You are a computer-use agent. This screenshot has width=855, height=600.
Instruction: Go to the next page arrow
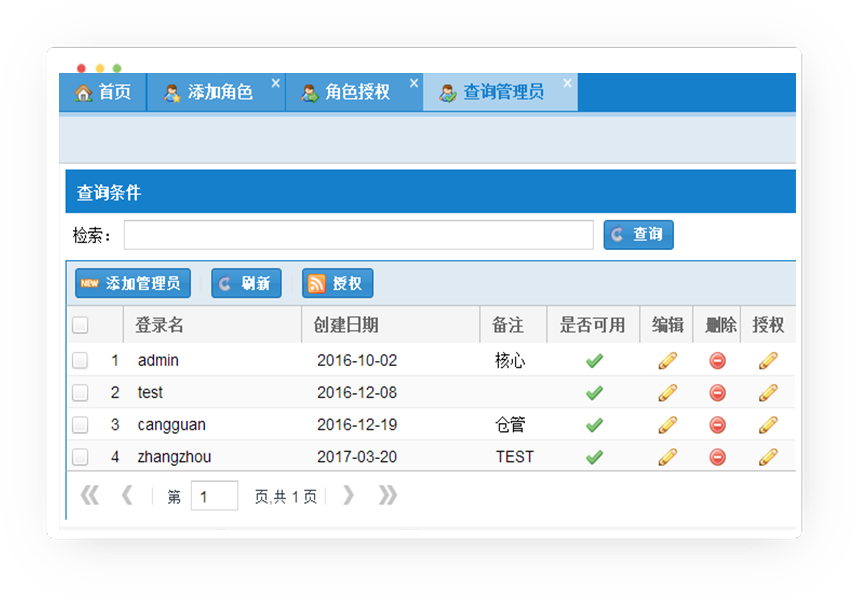click(x=348, y=496)
